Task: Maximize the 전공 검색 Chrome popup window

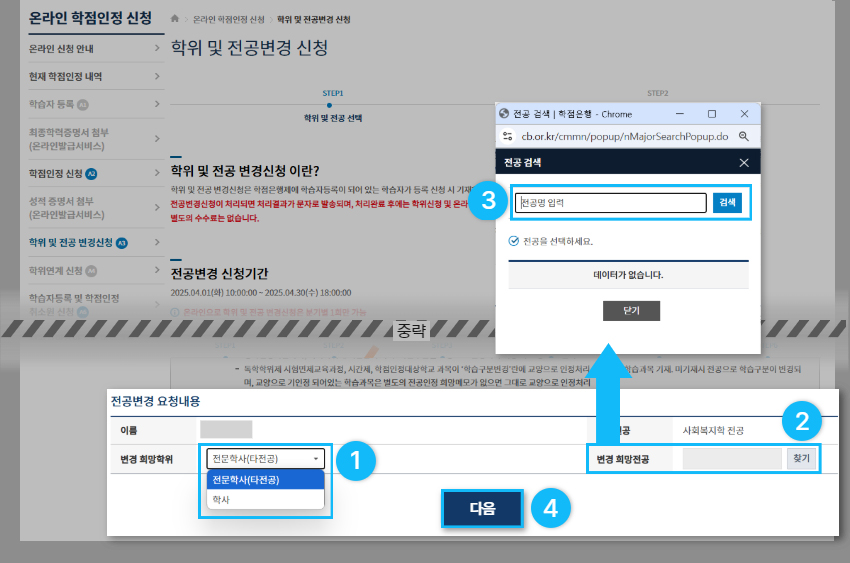Action: tap(712, 114)
